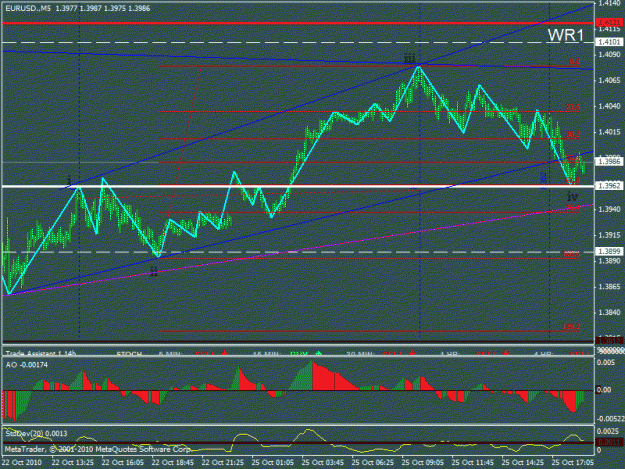Viewport: 625px width, 469px height.
Task: Select the black wave iv label
Action: pyautogui.click(x=573, y=196)
